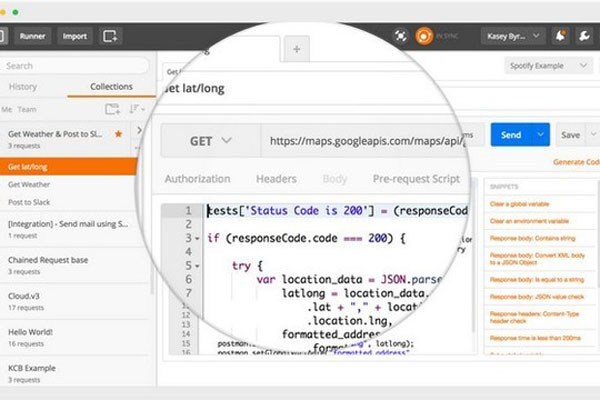
Task: Open the Spotify Example environment dropdown
Action: tap(544, 67)
